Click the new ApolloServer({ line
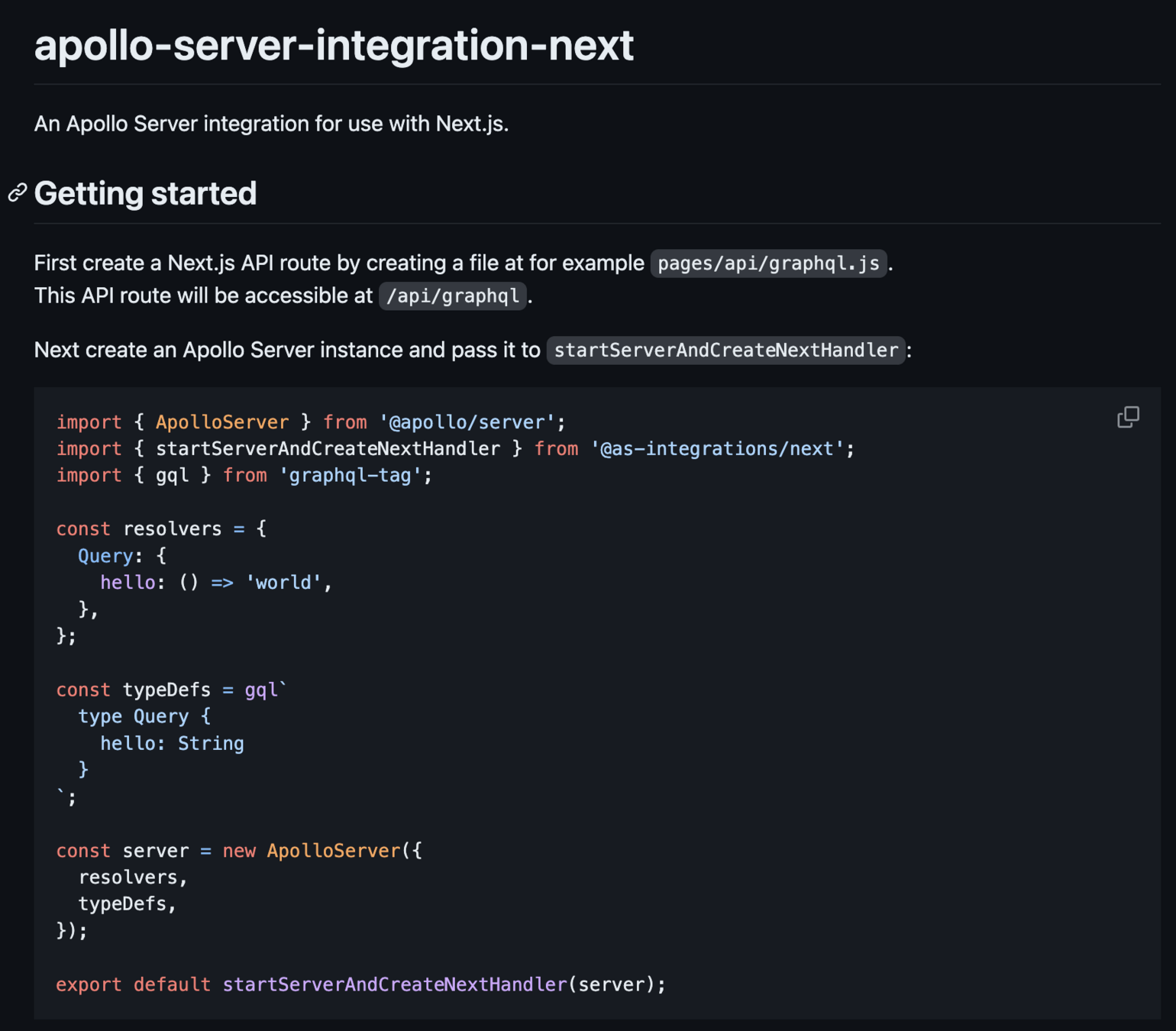1176x1031 pixels. click(x=239, y=851)
